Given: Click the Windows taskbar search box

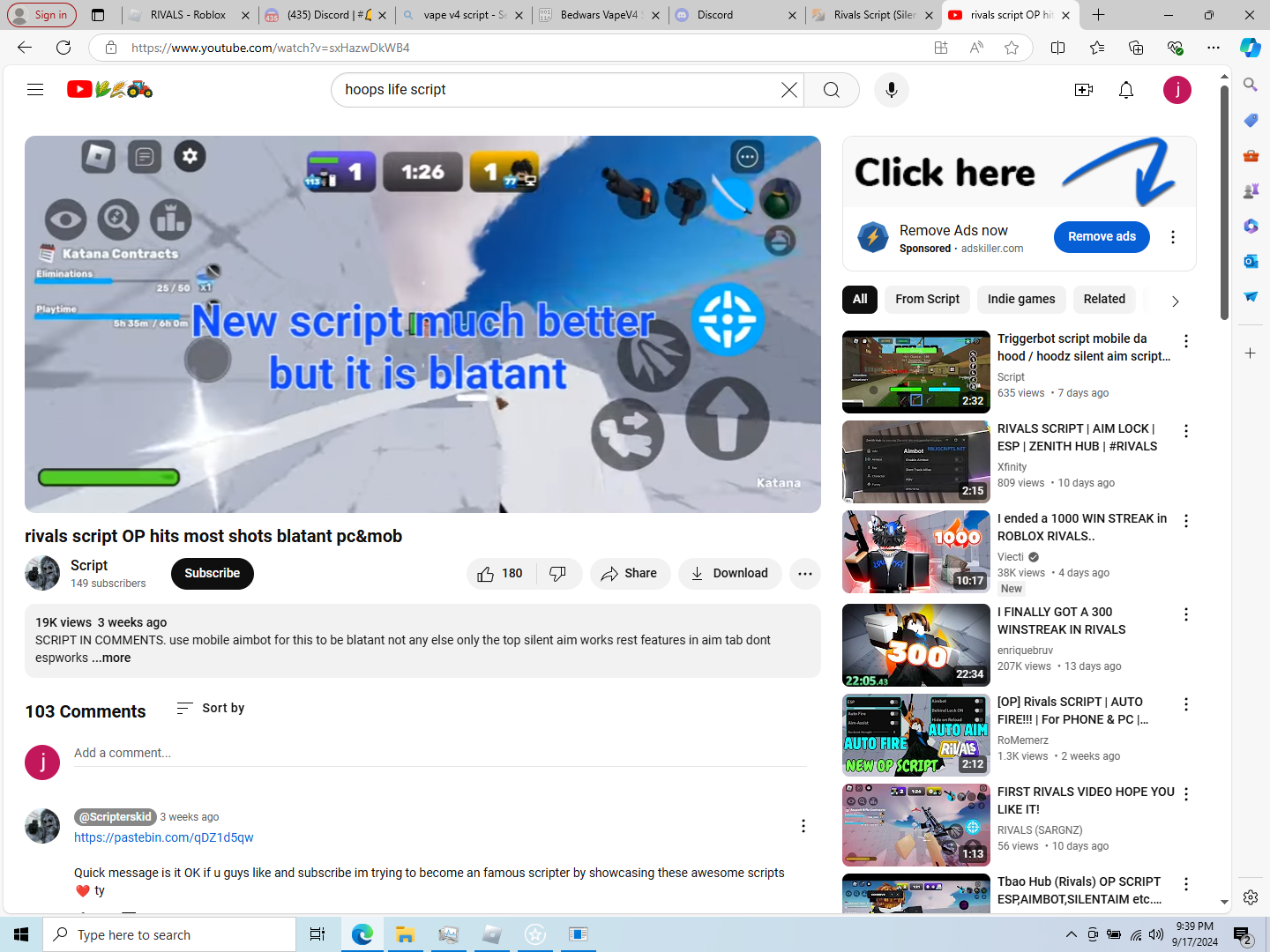Looking at the screenshot, I should [169, 934].
